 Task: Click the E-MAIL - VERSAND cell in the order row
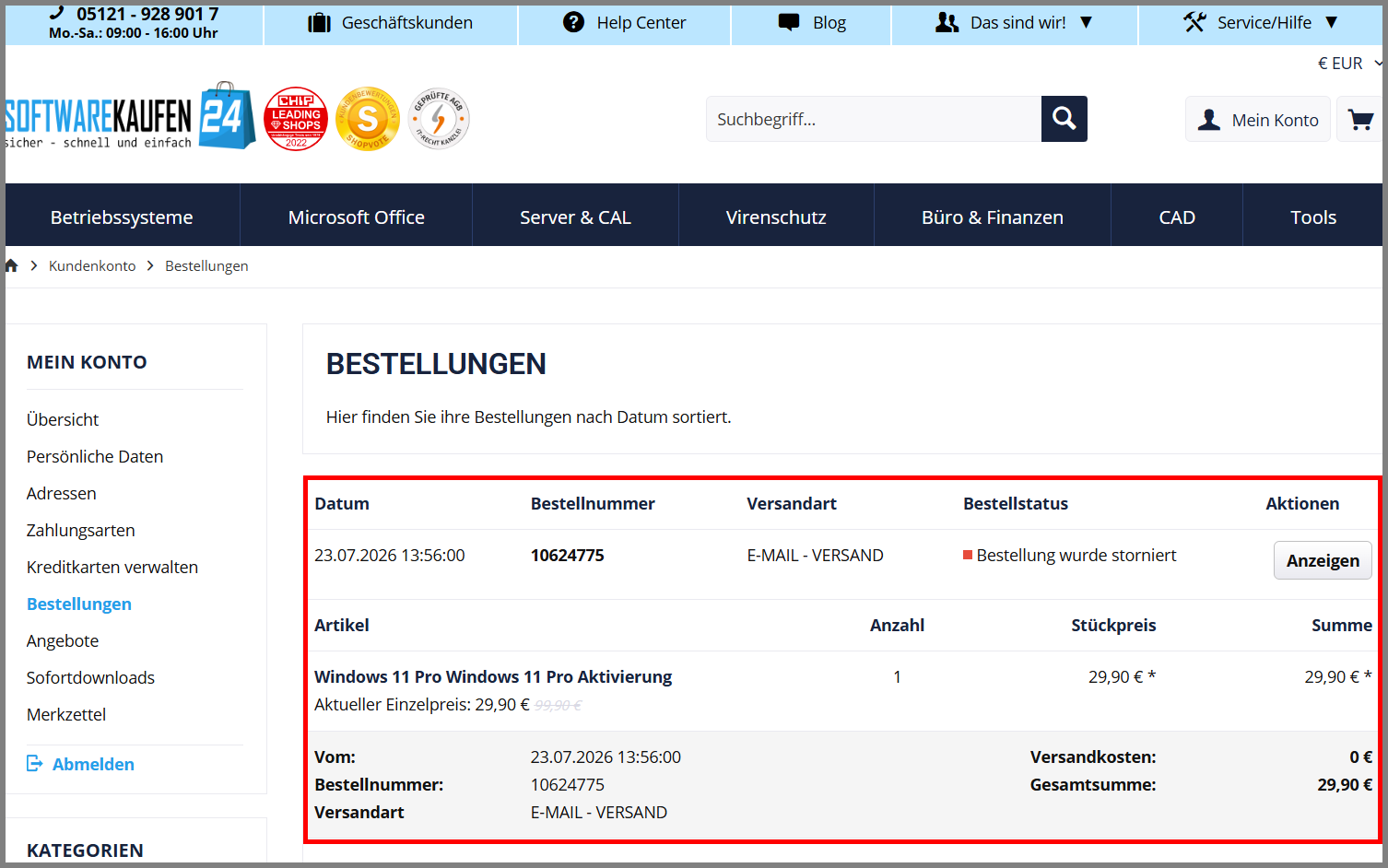[x=815, y=555]
